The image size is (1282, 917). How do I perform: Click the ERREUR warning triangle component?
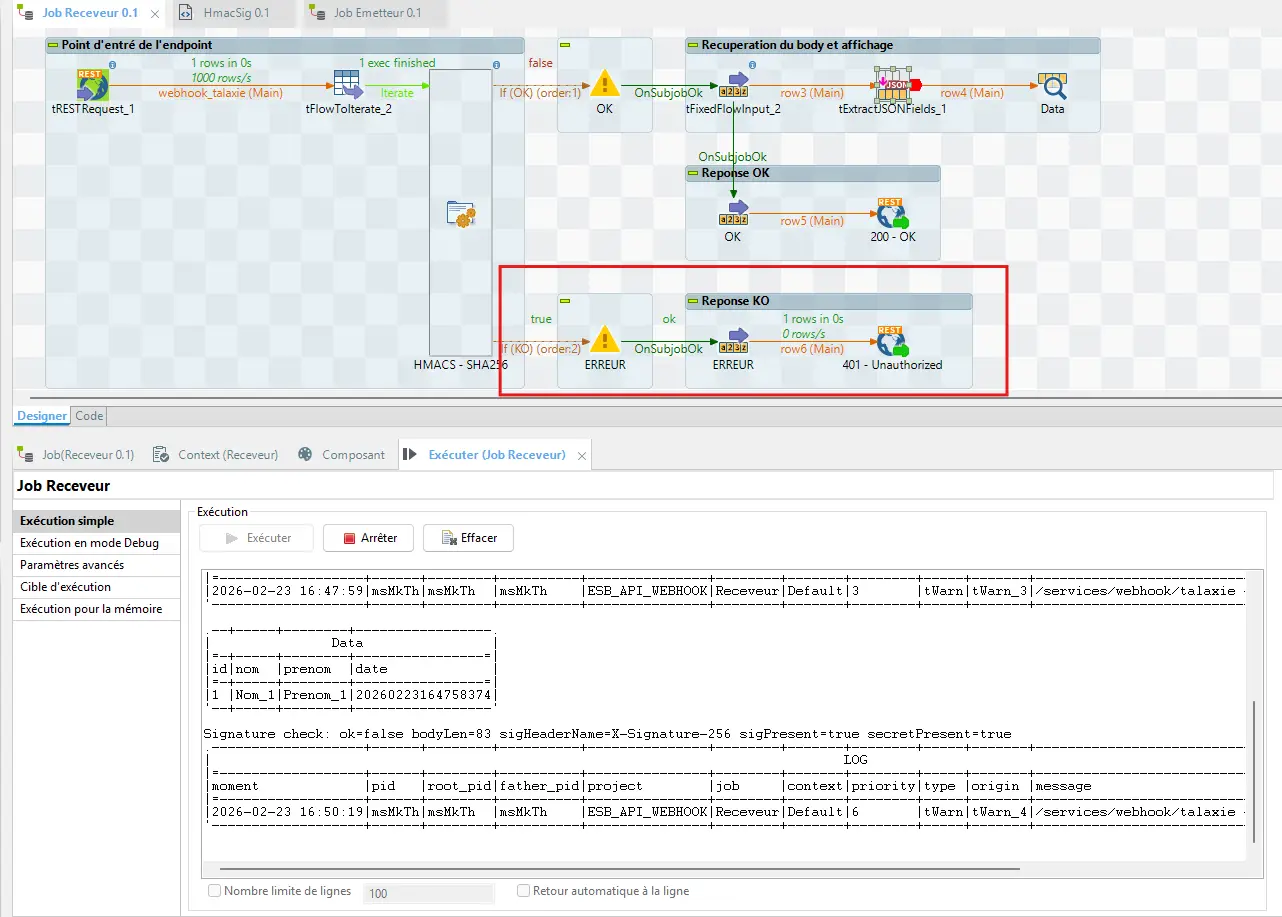604,340
